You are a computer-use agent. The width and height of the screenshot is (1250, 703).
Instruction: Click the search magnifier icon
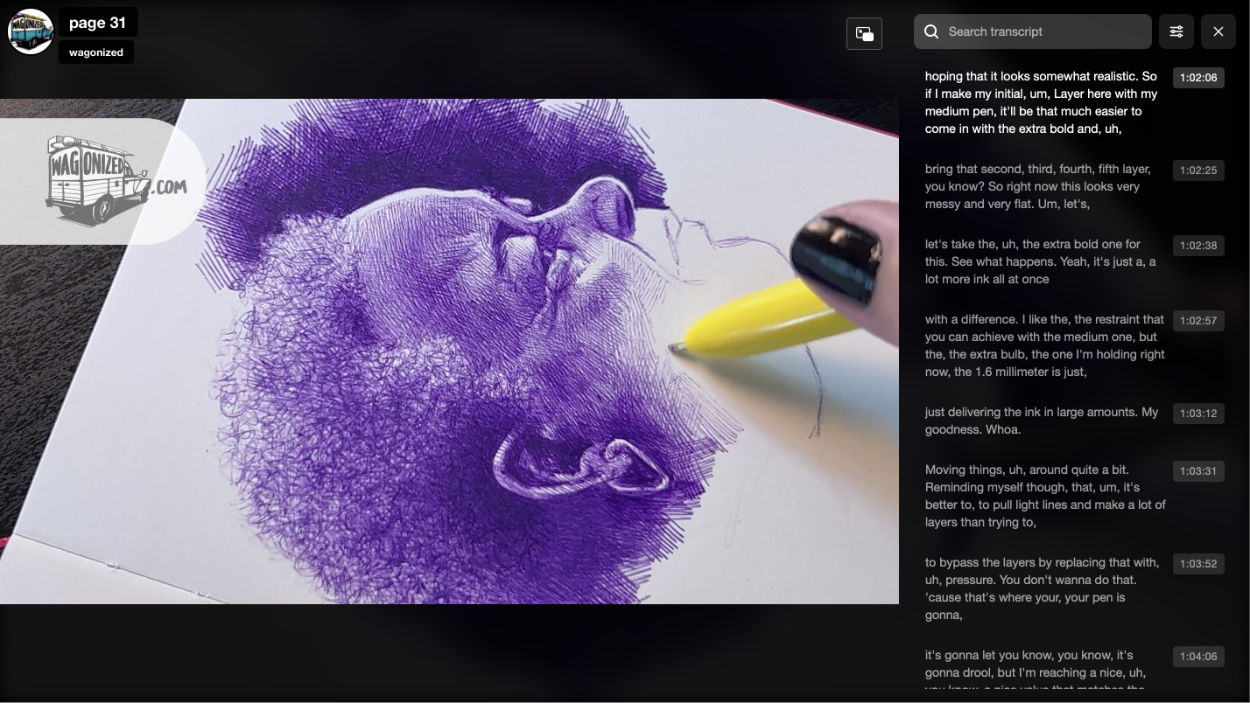(931, 32)
